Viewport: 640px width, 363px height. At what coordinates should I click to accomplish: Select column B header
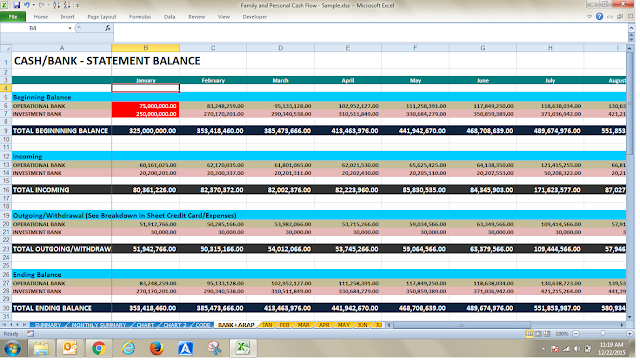pyautogui.click(x=145, y=48)
